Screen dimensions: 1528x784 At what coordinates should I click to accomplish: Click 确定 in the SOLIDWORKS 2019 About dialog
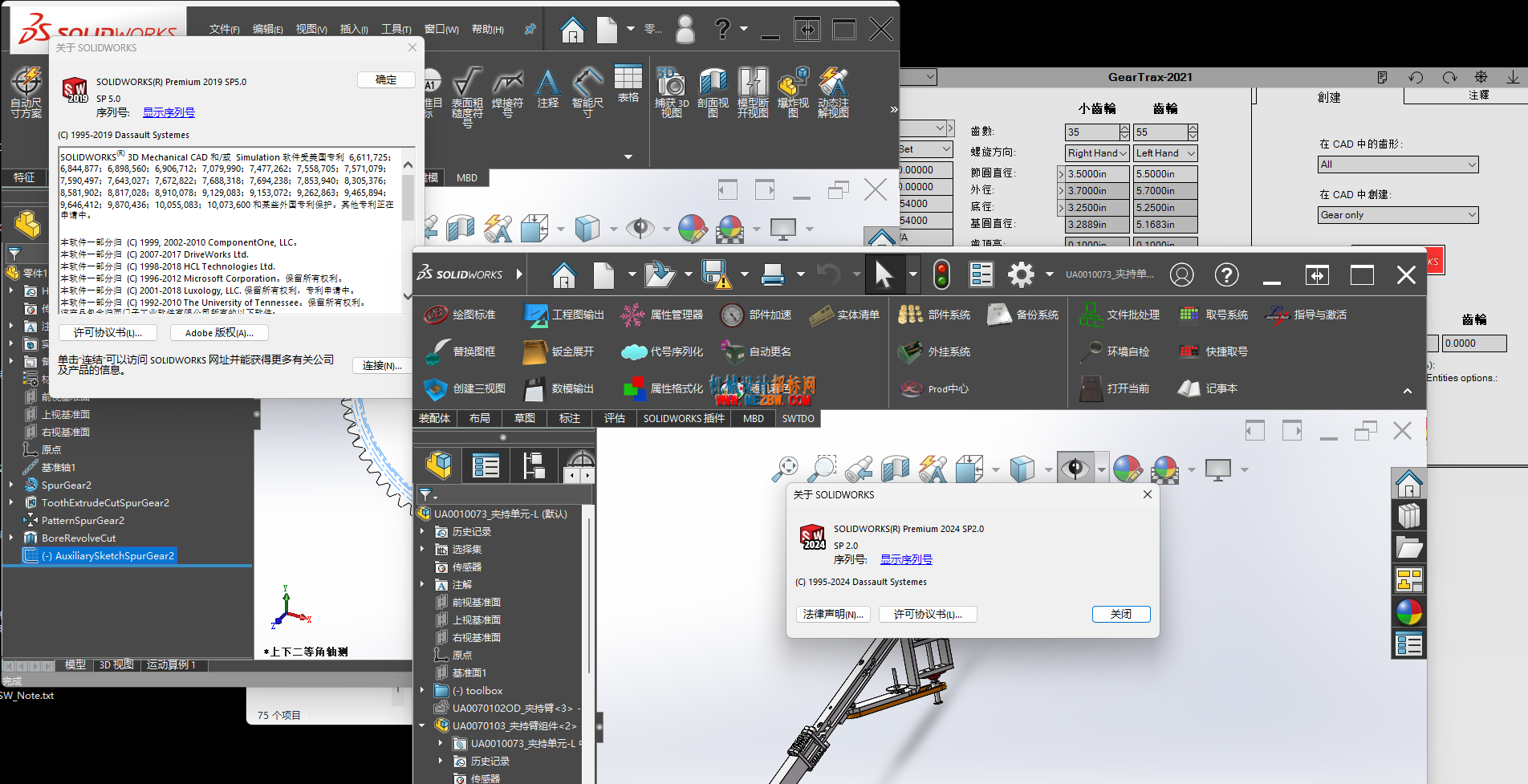click(x=386, y=80)
